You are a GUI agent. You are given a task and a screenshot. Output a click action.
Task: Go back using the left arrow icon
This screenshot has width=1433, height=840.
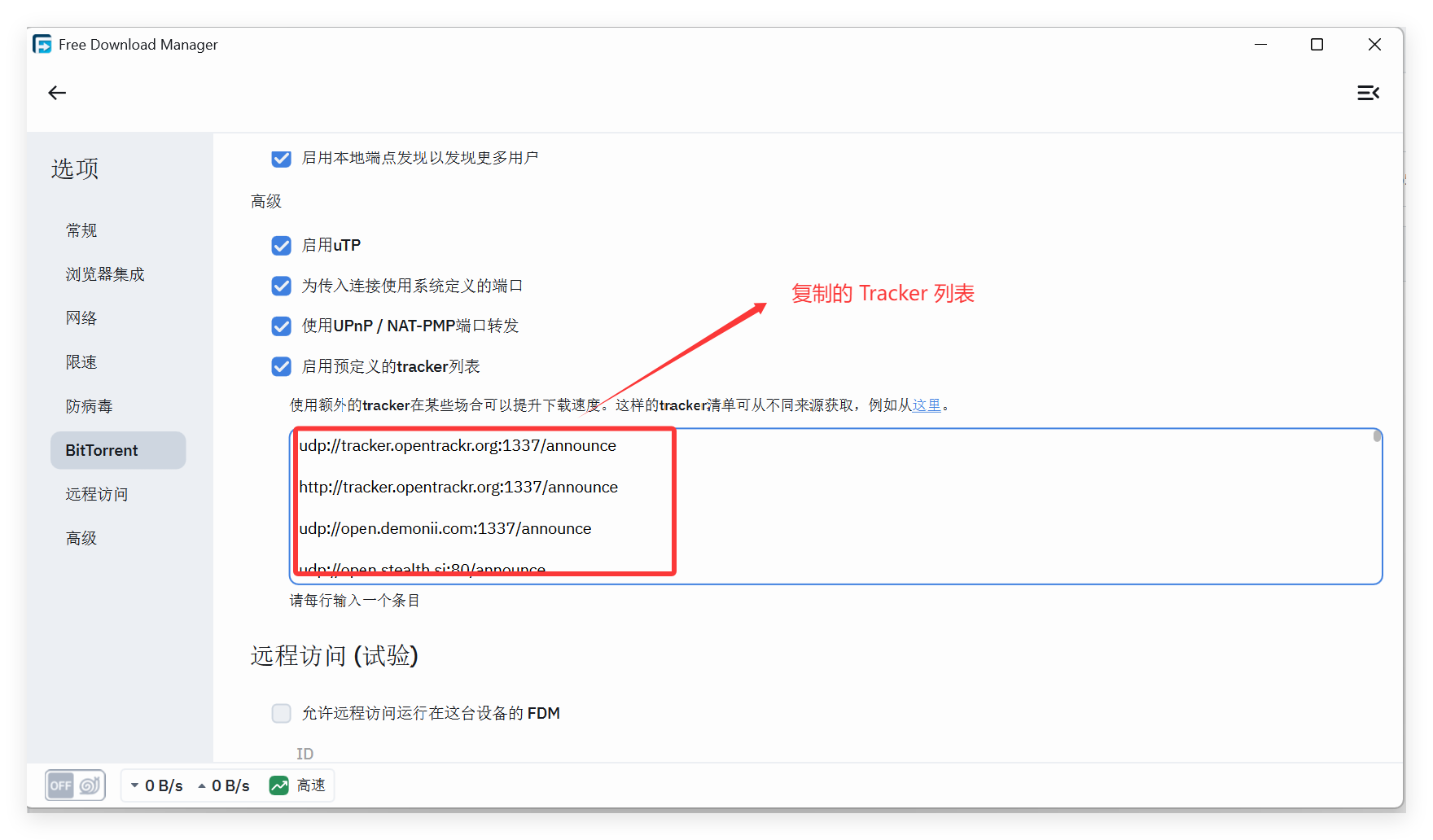click(x=57, y=93)
